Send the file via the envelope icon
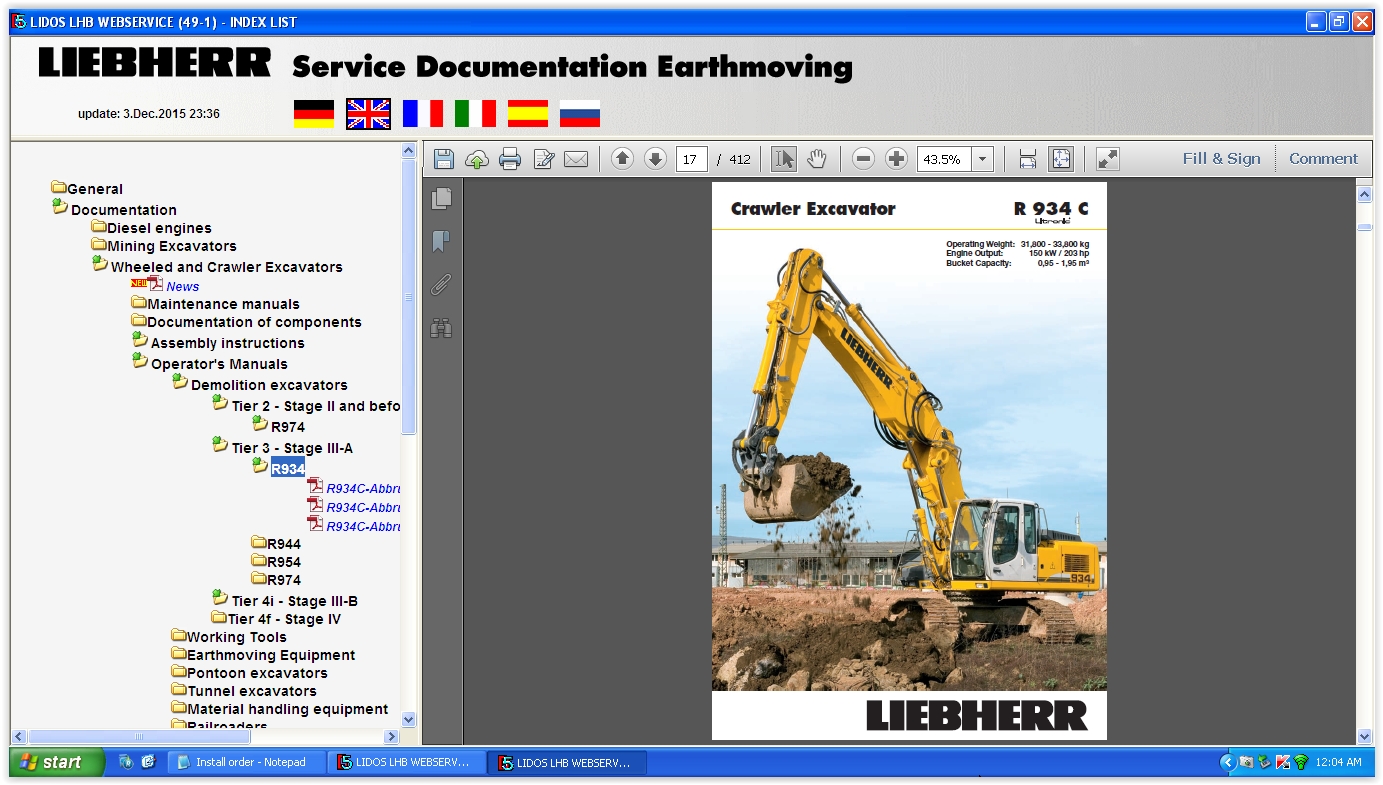1383x785 pixels. tap(576, 159)
